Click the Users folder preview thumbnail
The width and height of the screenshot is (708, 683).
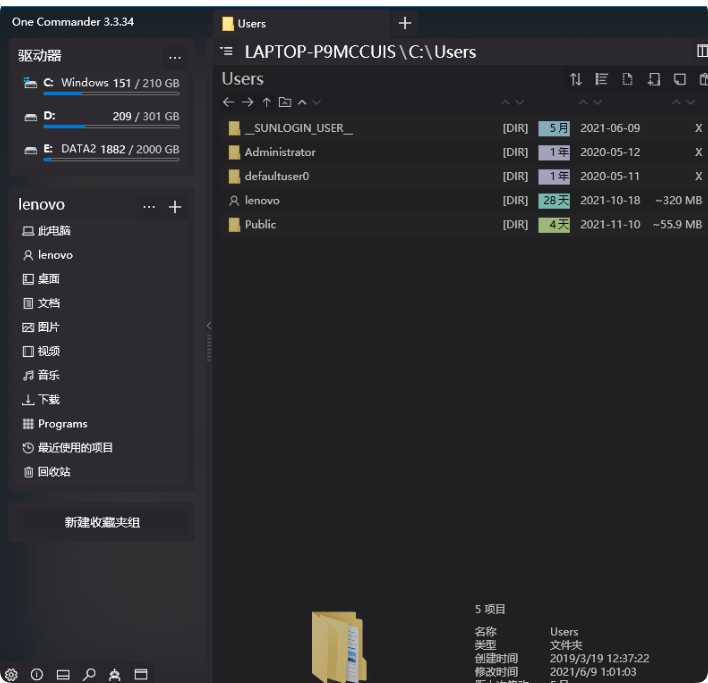(339, 646)
